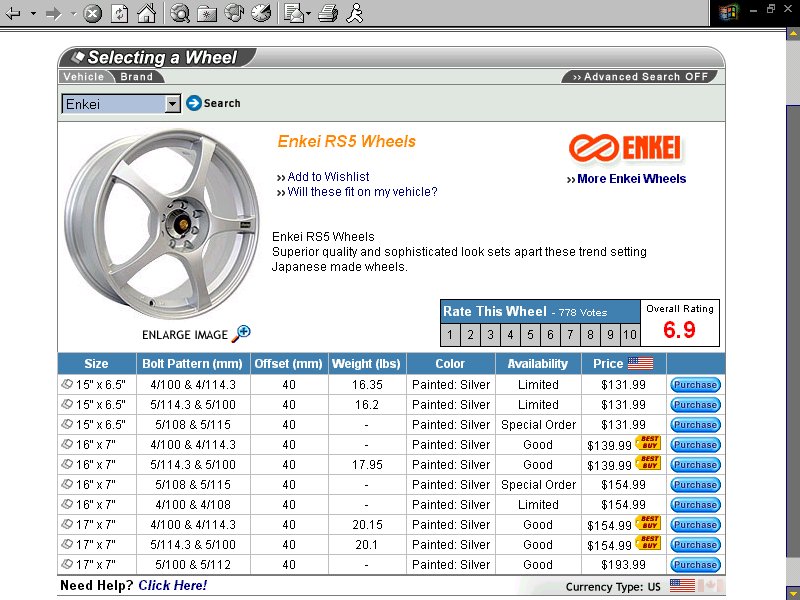Open the History clock icon
The width and height of the screenshot is (800, 600).
(261, 13)
